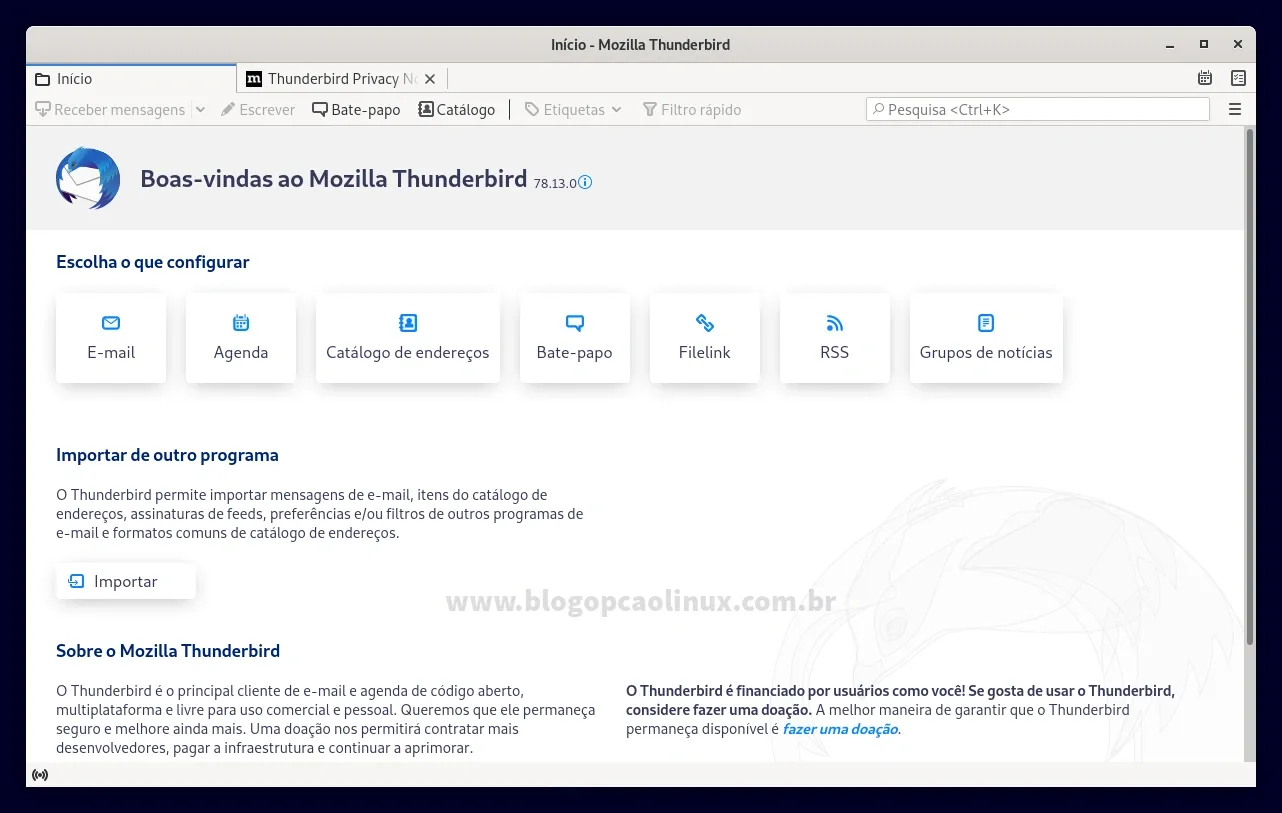Click the 'Boas-vindas ao Mozilla Thunderbird' title
Screen dimensions: 1282x813
[x=333, y=179]
